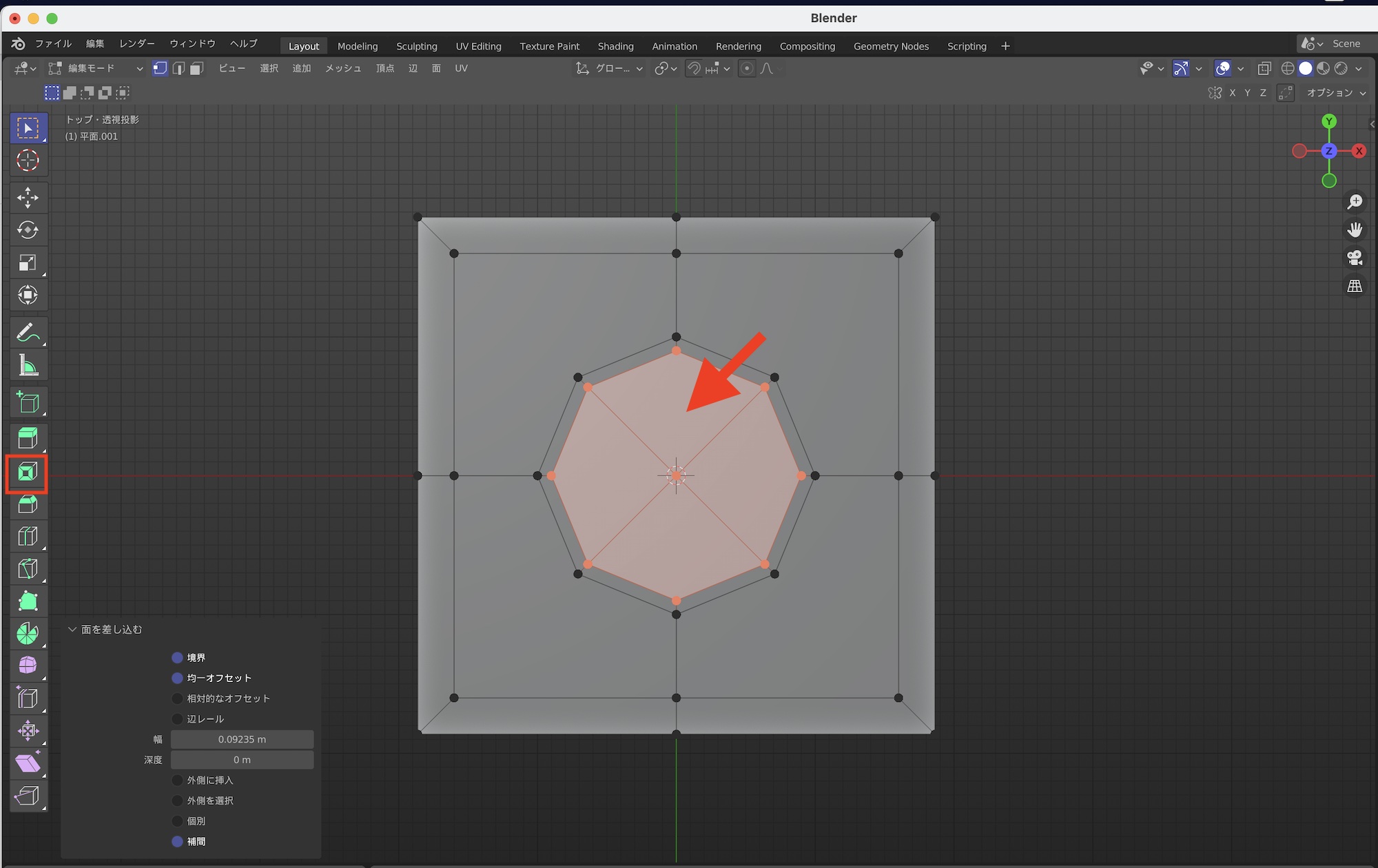This screenshot has width=1378, height=868.
Task: Switch to the Sculpting workspace tab
Action: point(416,46)
